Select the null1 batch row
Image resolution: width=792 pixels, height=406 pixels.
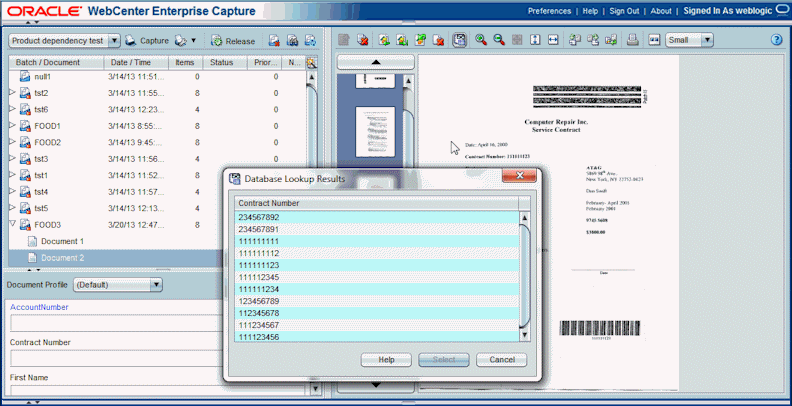157,77
